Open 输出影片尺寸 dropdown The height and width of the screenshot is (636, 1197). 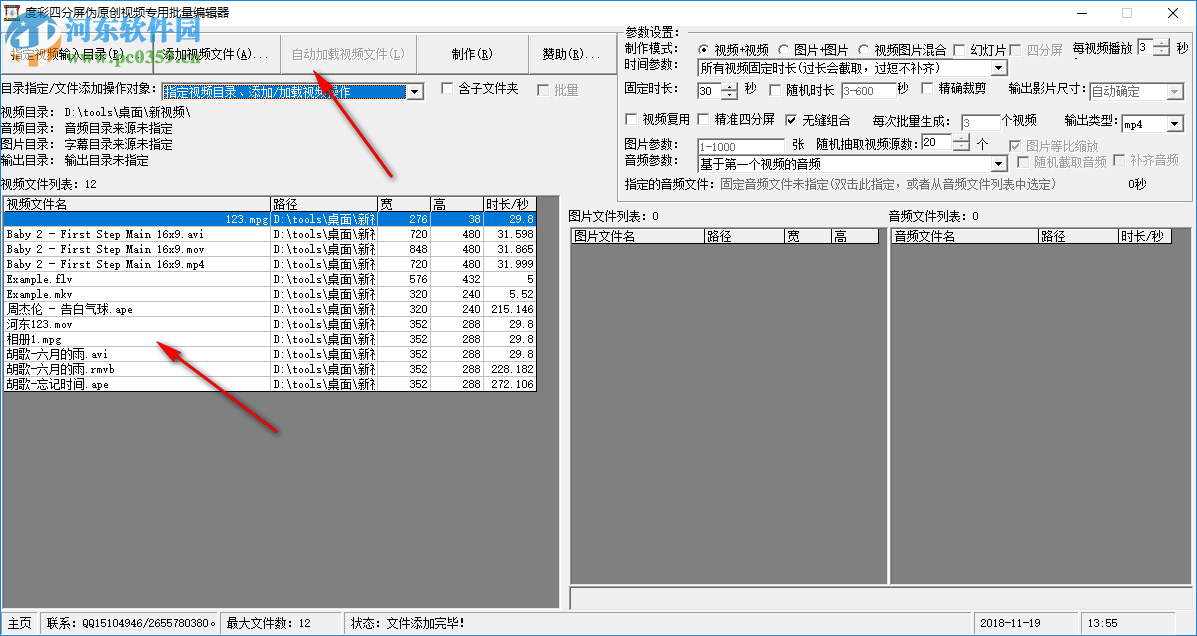1174,92
